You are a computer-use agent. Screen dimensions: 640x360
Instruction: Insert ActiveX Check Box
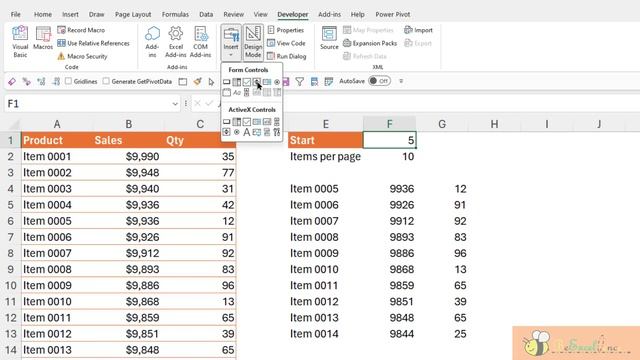(x=247, y=122)
